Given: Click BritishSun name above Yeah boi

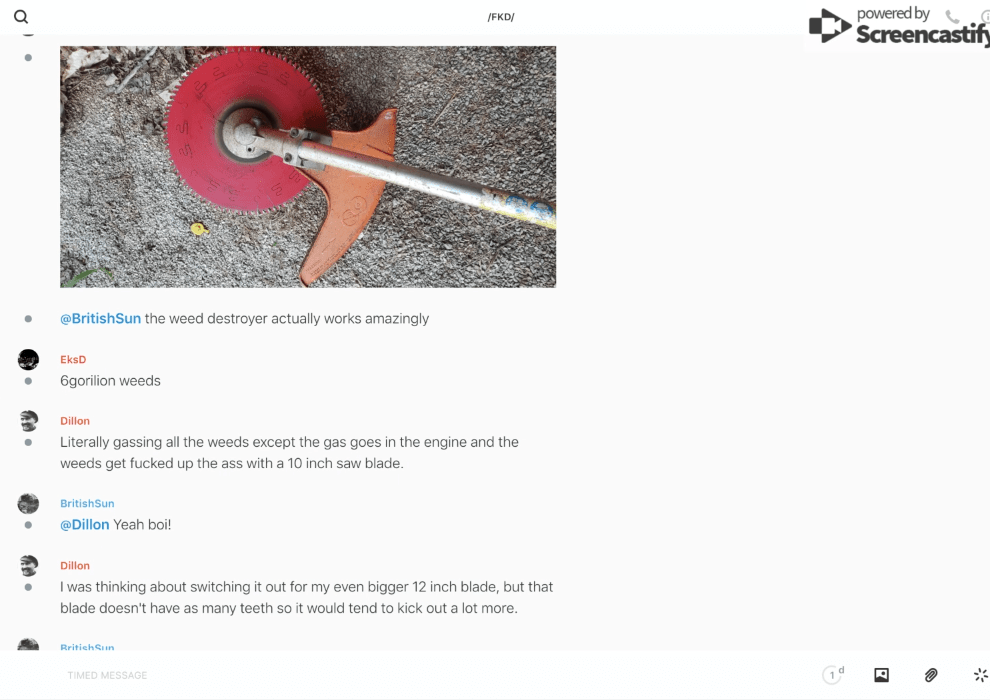Looking at the screenshot, I should coord(87,503).
